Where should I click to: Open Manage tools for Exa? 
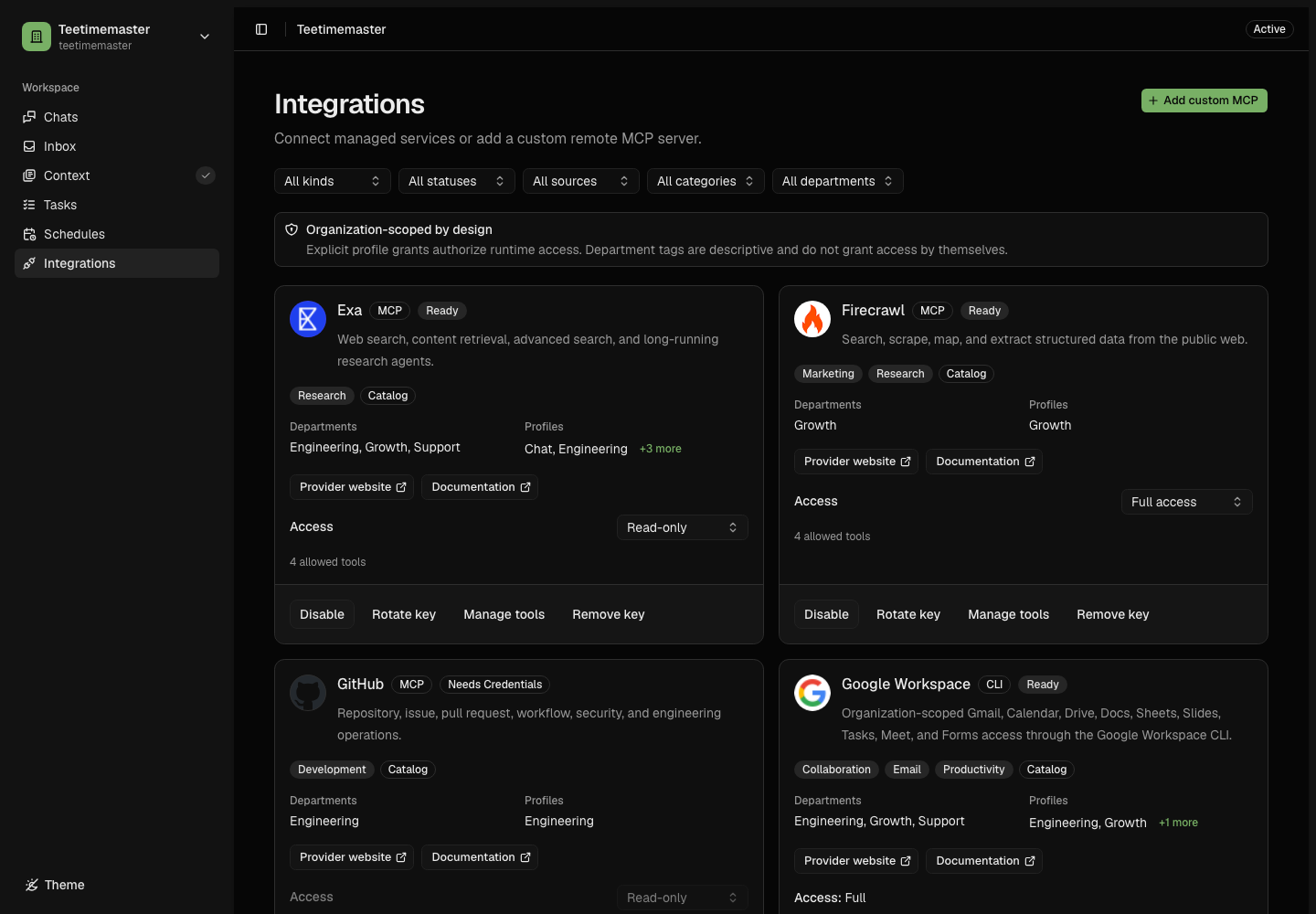click(x=504, y=614)
